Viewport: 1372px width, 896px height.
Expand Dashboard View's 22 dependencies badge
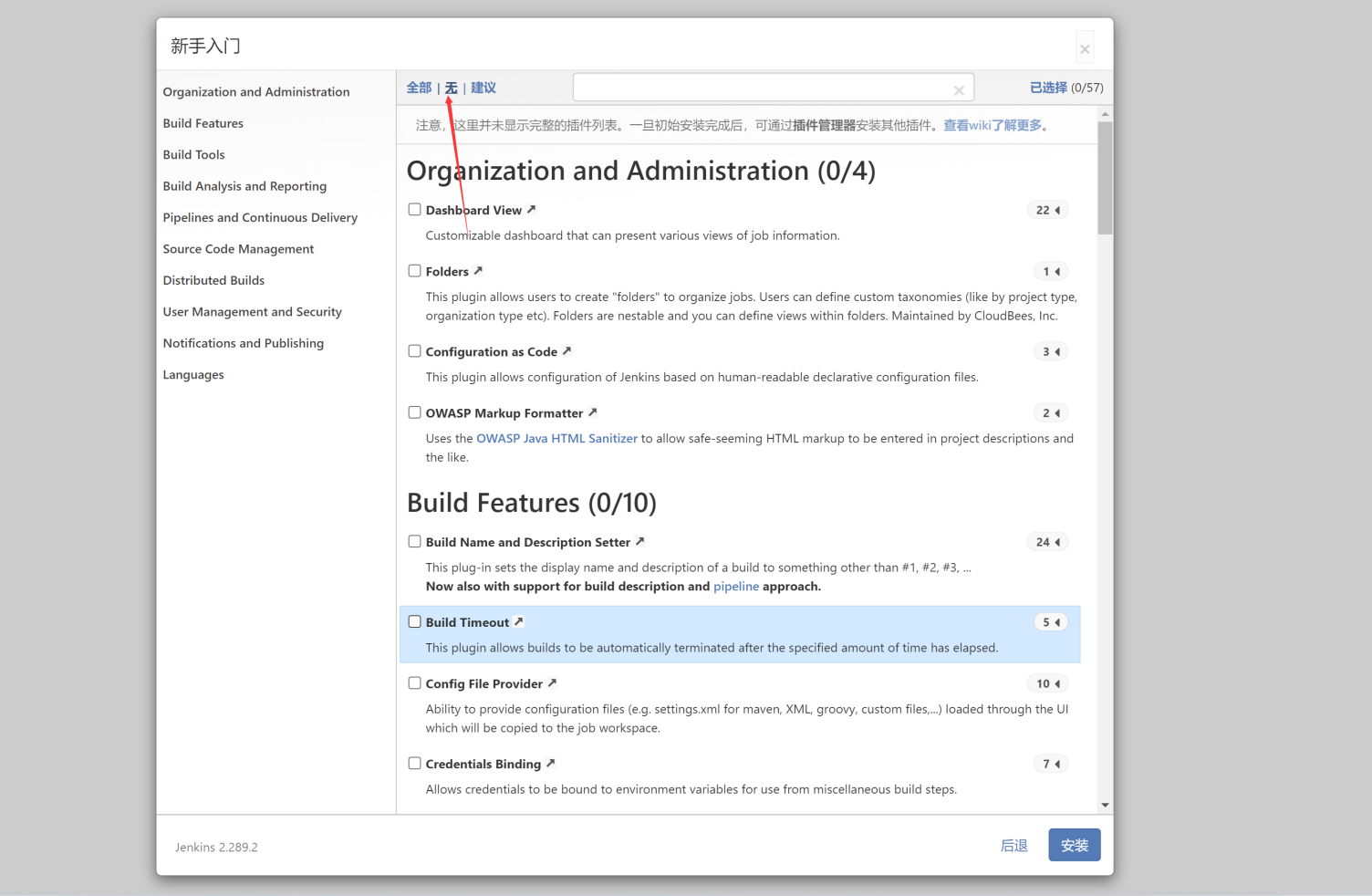1047,210
